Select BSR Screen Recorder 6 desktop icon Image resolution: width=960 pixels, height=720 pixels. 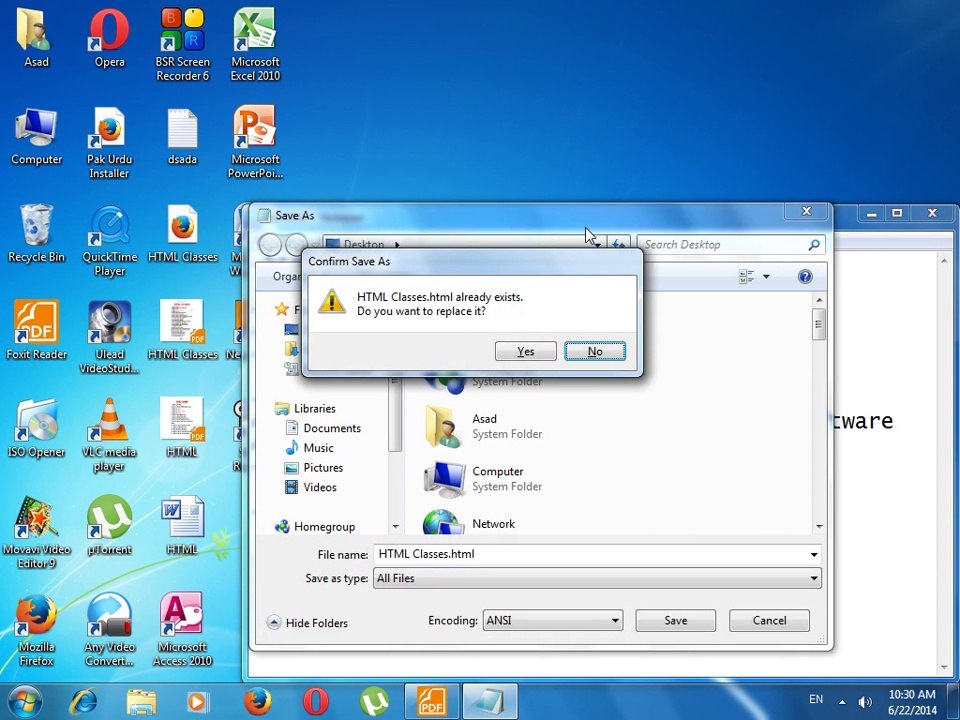182,45
